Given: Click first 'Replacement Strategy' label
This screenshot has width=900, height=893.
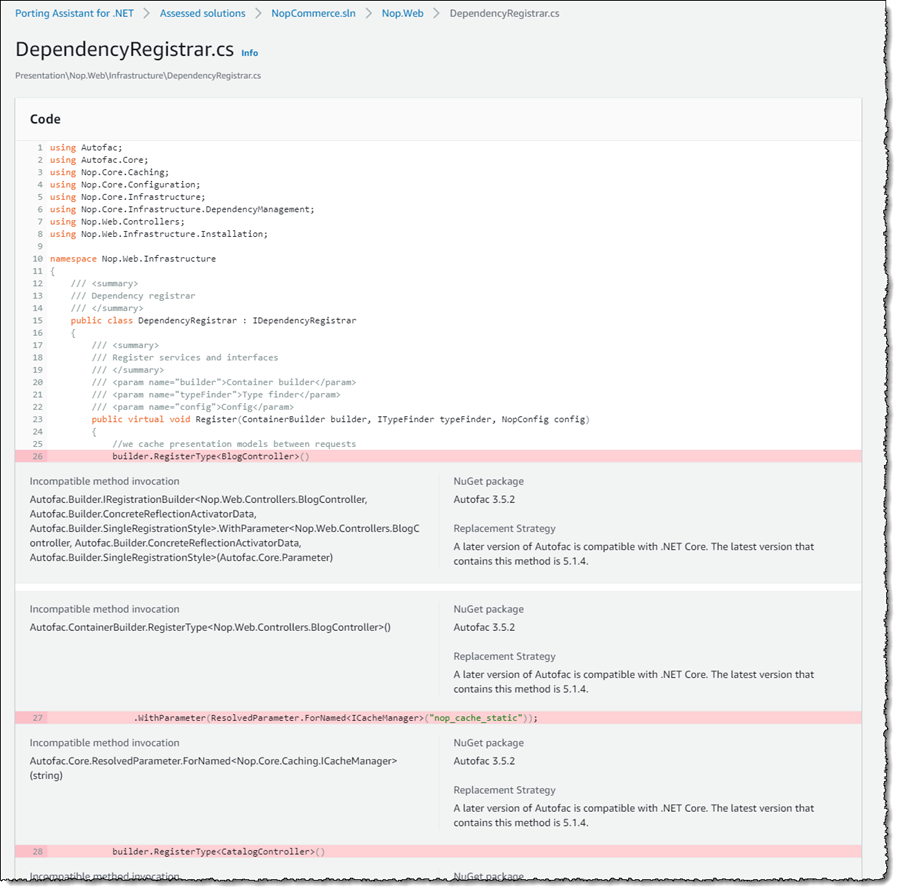Looking at the screenshot, I should [x=505, y=529].
